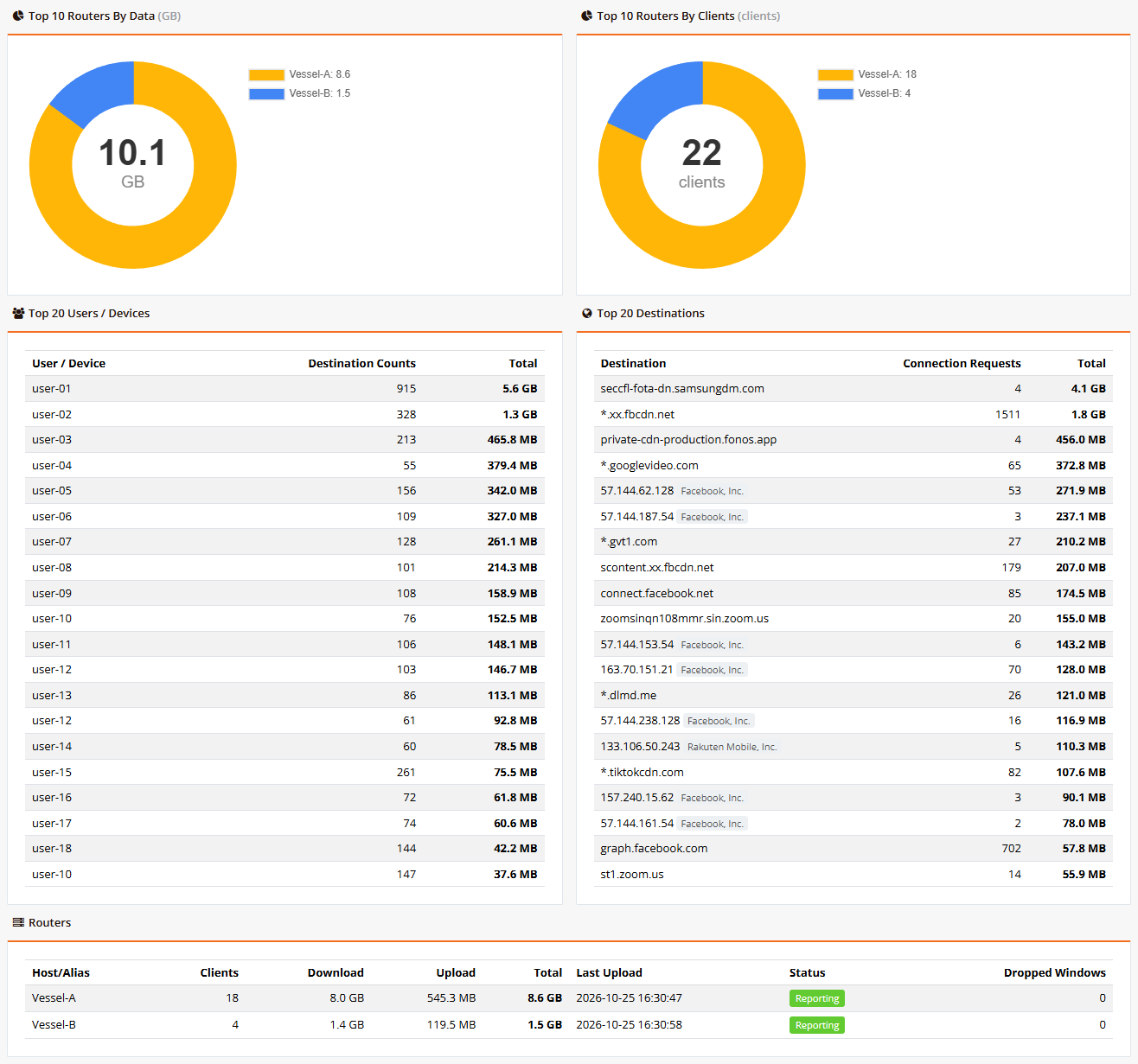Click the st1.zoom.us destination
1138x1064 pixels.
point(632,875)
